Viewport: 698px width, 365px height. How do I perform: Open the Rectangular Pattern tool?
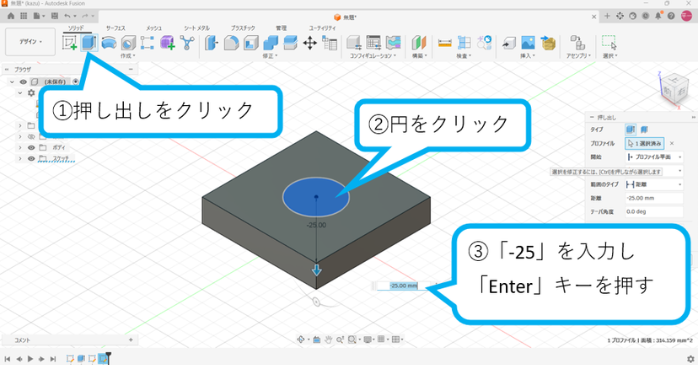click(x=147, y=43)
